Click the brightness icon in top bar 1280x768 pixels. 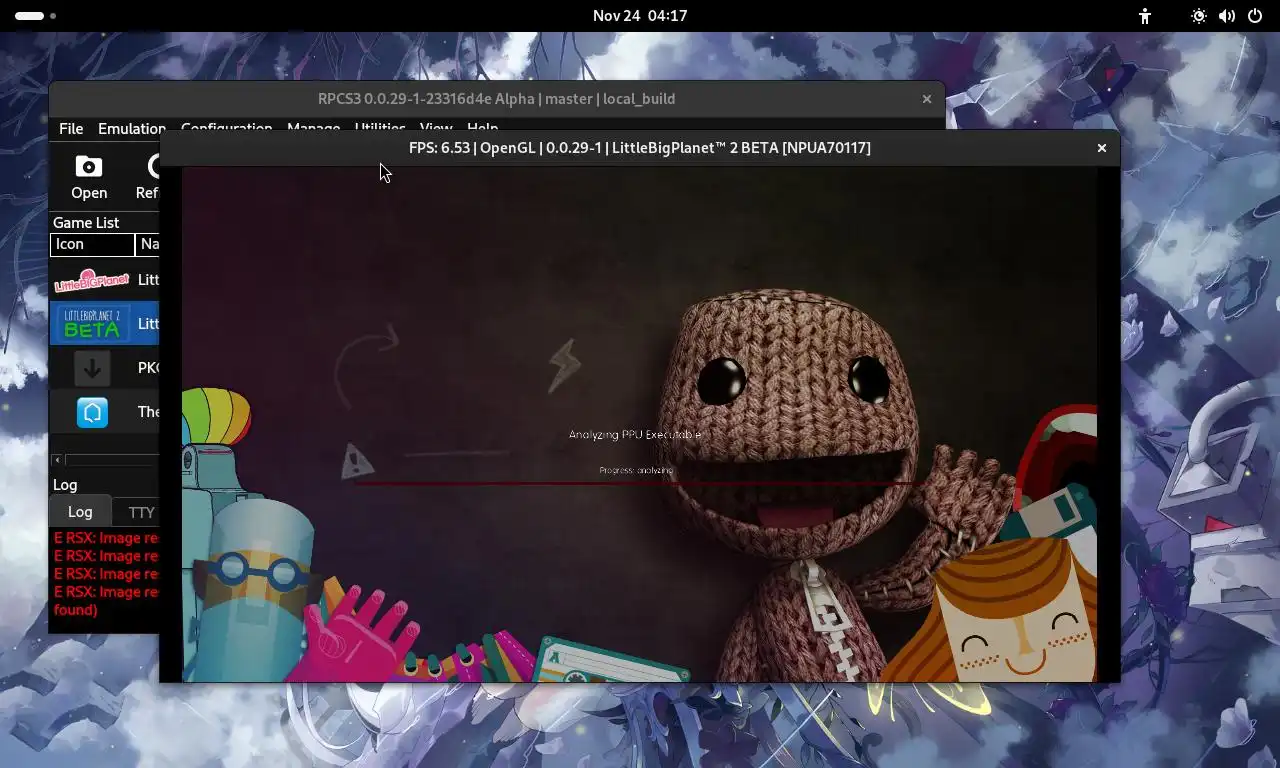[1199, 16]
